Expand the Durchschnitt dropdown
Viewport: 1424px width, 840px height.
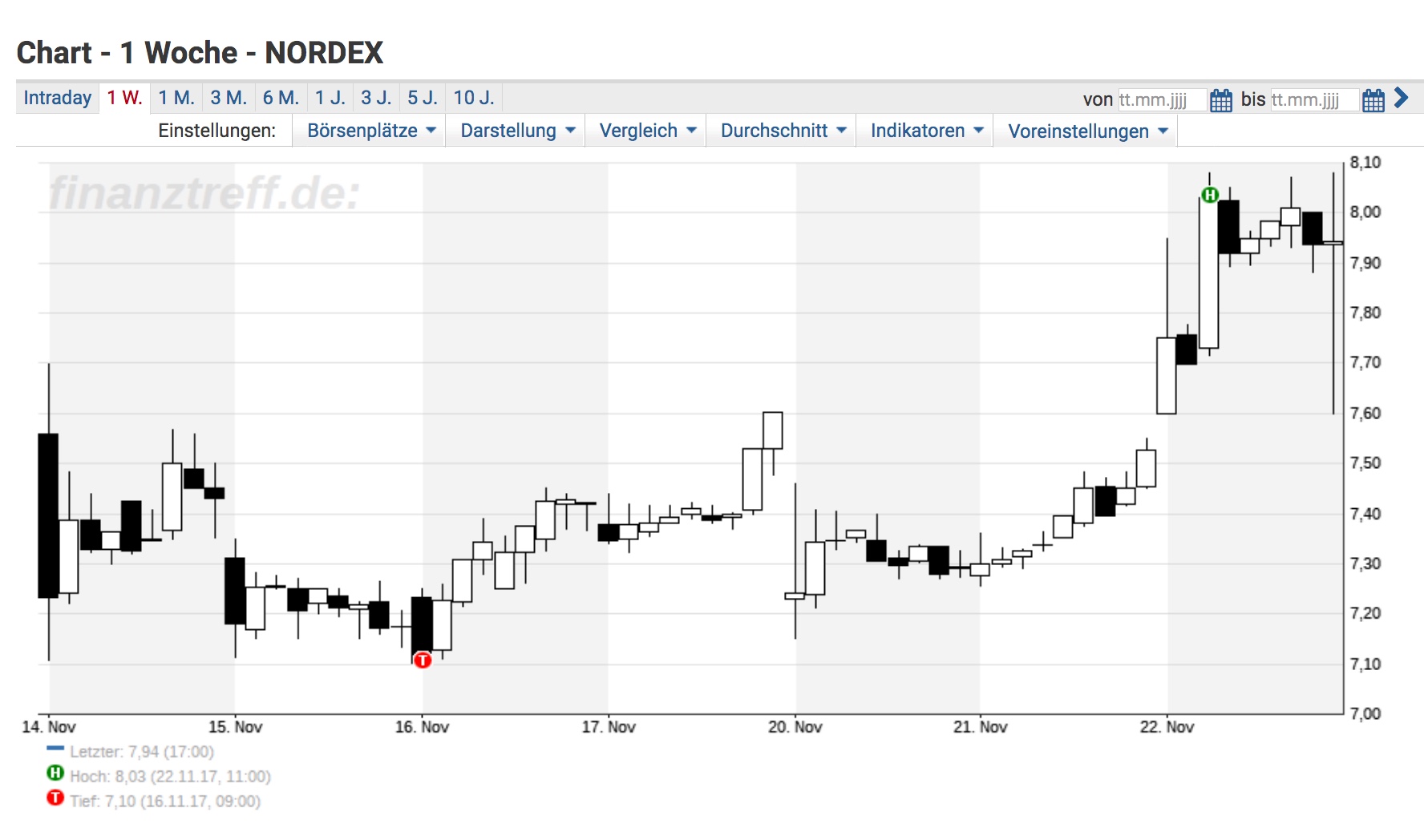coord(783,131)
